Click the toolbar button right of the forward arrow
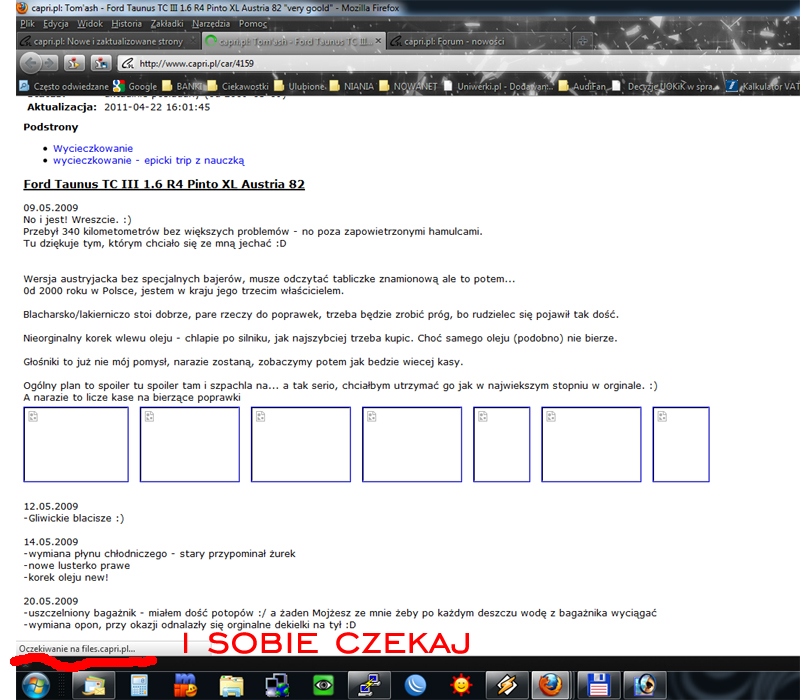 74,63
